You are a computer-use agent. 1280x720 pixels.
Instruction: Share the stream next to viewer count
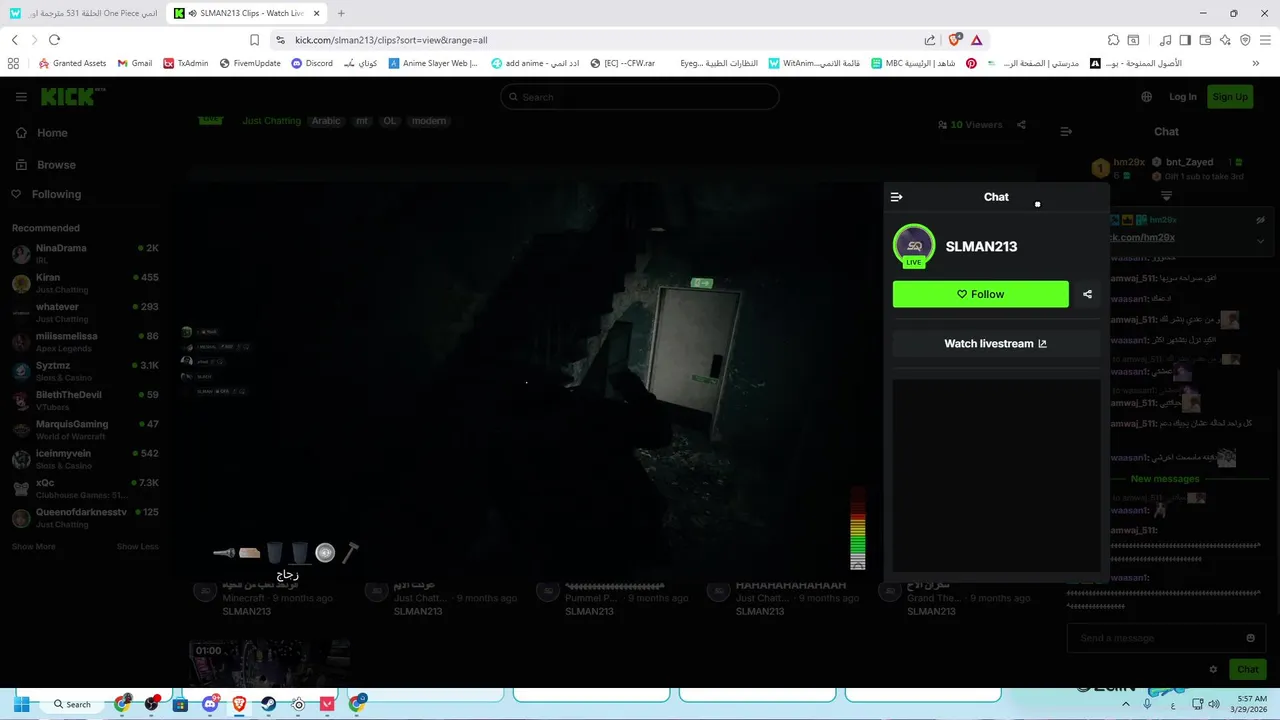[x=1021, y=125]
